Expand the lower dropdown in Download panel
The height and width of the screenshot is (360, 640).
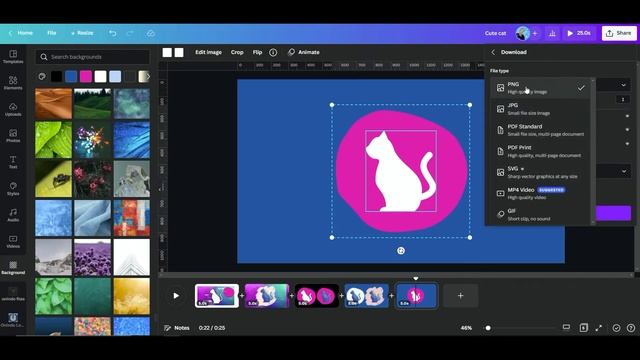624,171
